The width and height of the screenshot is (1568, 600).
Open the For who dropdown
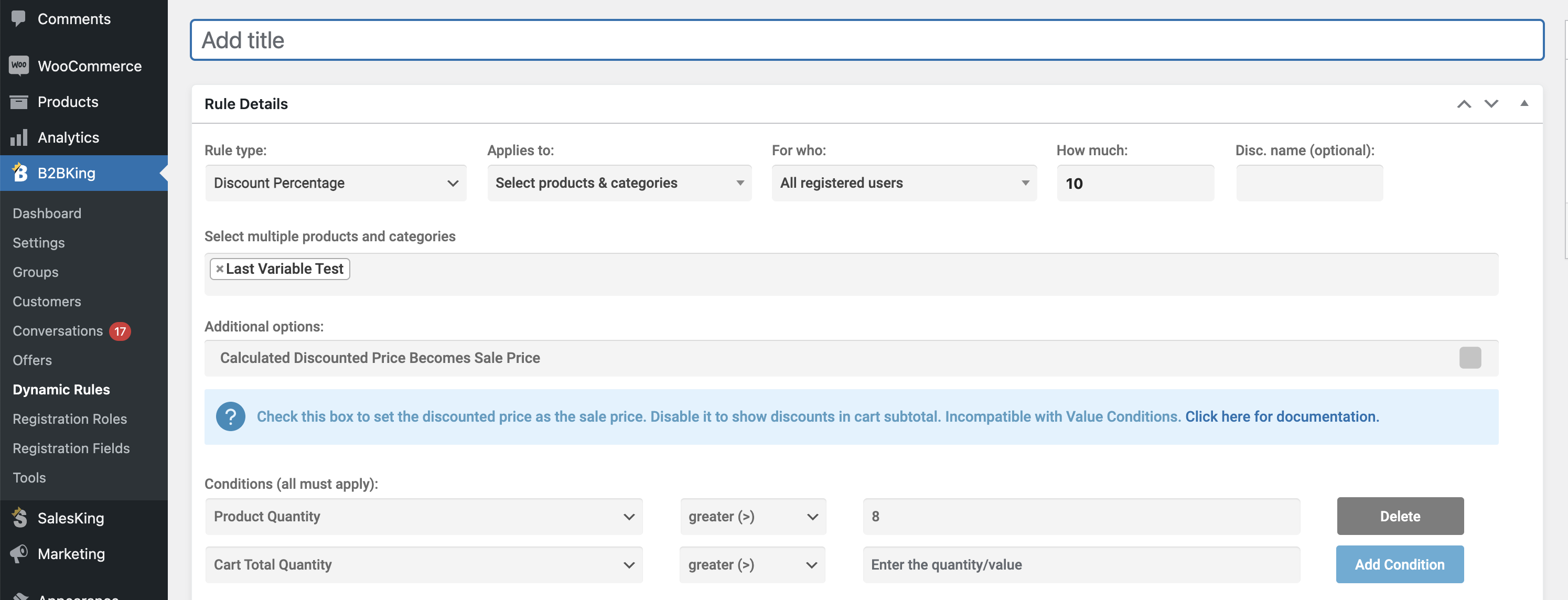905,183
